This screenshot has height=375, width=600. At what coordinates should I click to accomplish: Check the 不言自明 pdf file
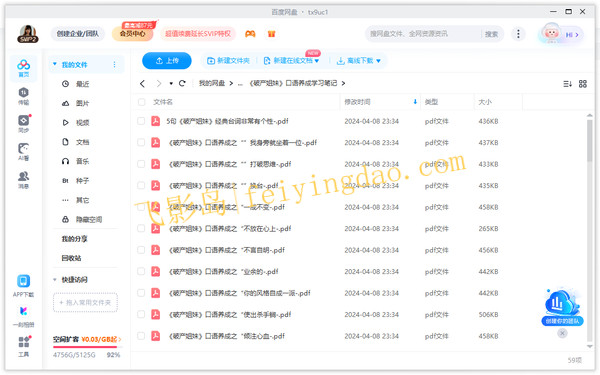(141, 250)
